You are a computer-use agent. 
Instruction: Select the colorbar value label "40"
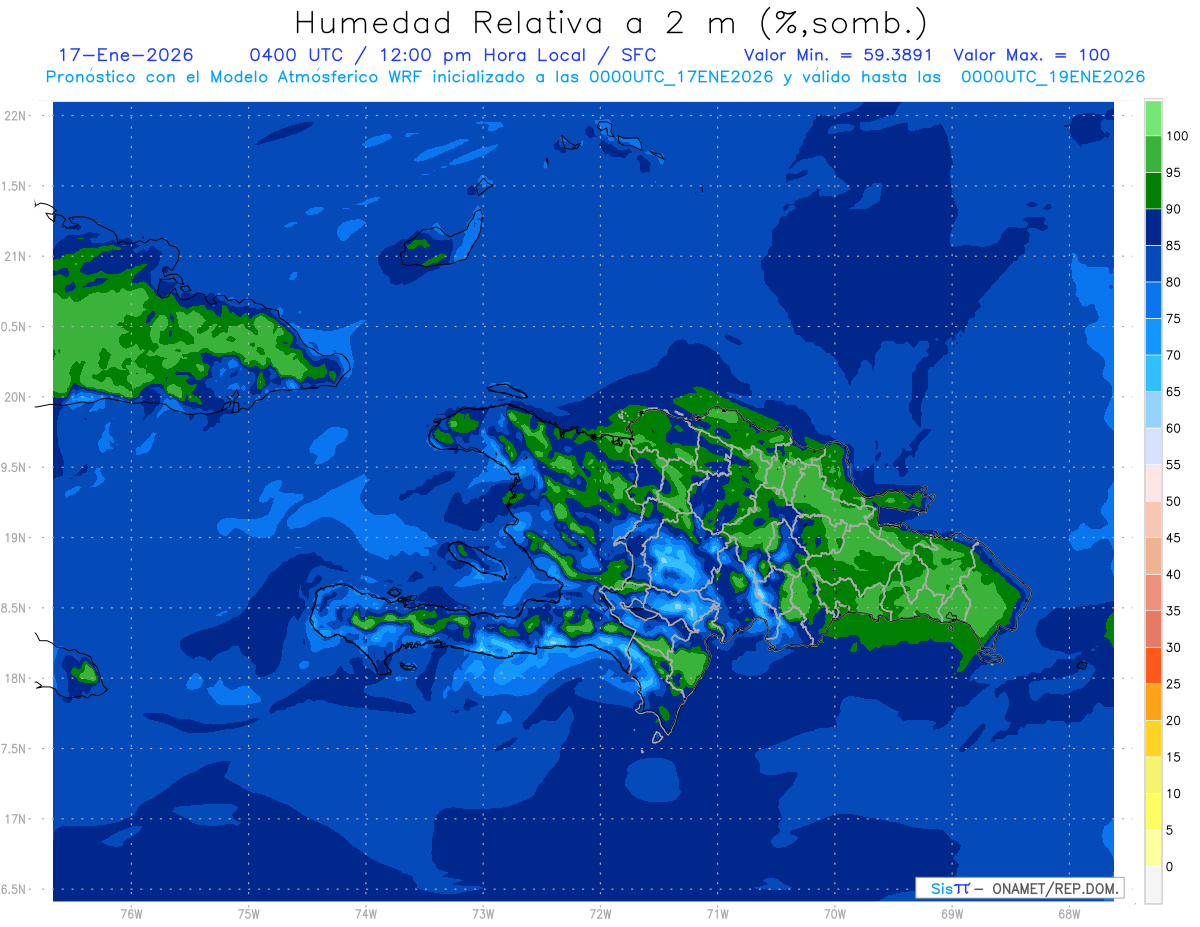point(1173,574)
